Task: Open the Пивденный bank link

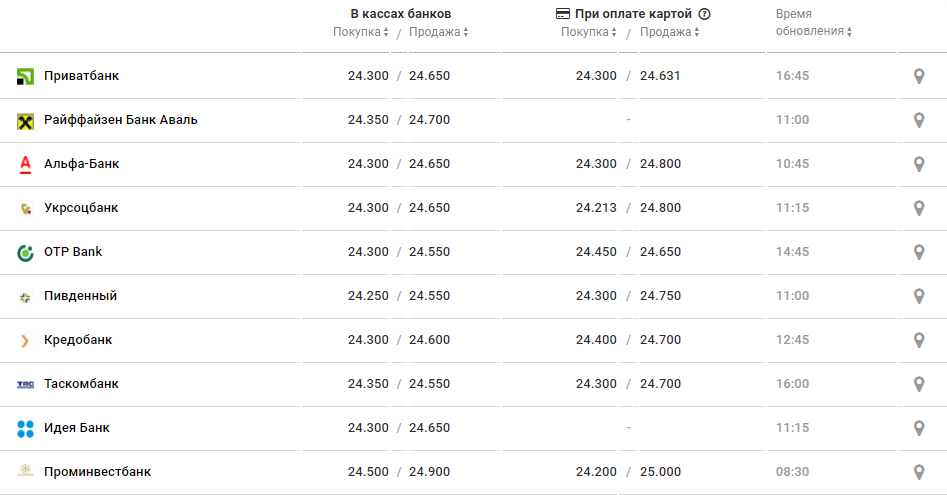Action: (80, 296)
